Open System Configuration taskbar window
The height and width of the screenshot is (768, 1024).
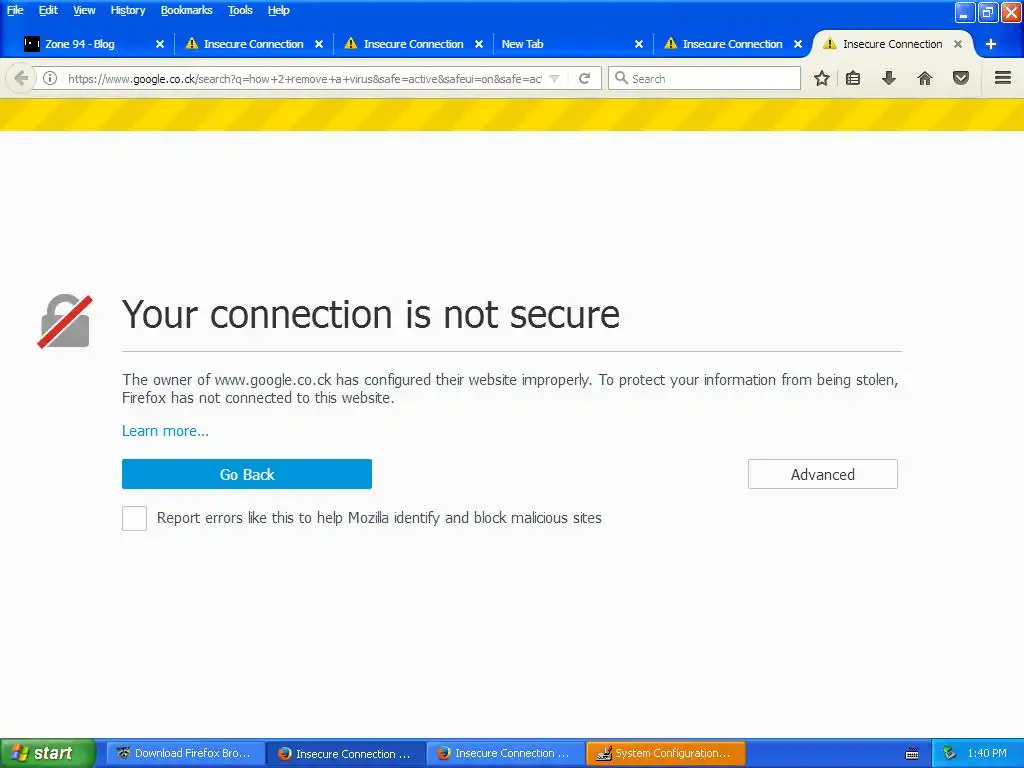[x=666, y=753]
